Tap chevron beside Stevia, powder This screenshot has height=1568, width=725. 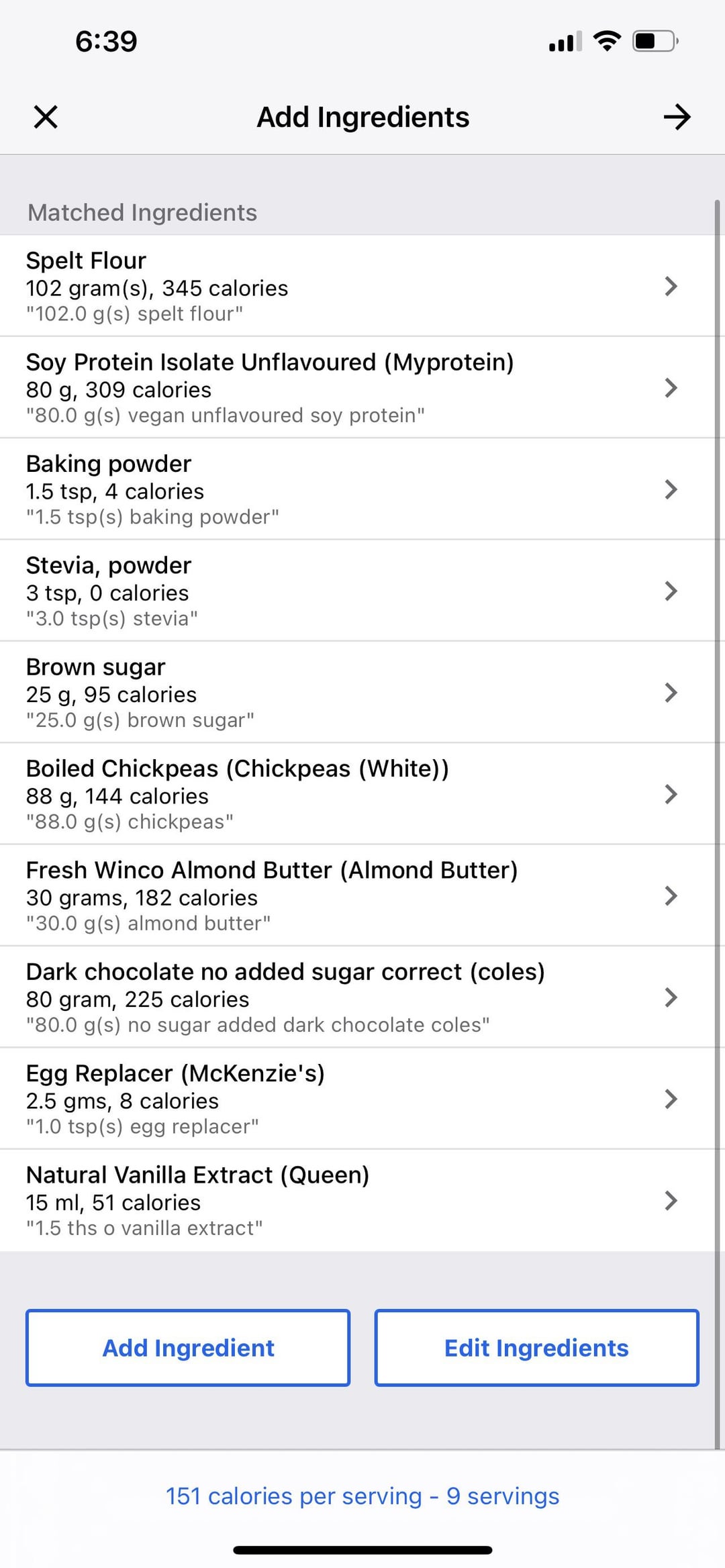[670, 591]
